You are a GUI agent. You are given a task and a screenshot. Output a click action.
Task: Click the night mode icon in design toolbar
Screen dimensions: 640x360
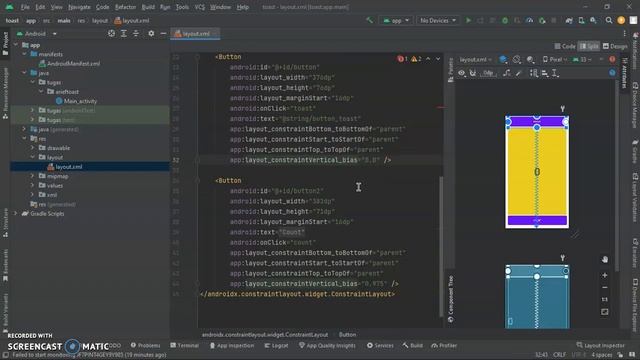tap(530, 60)
